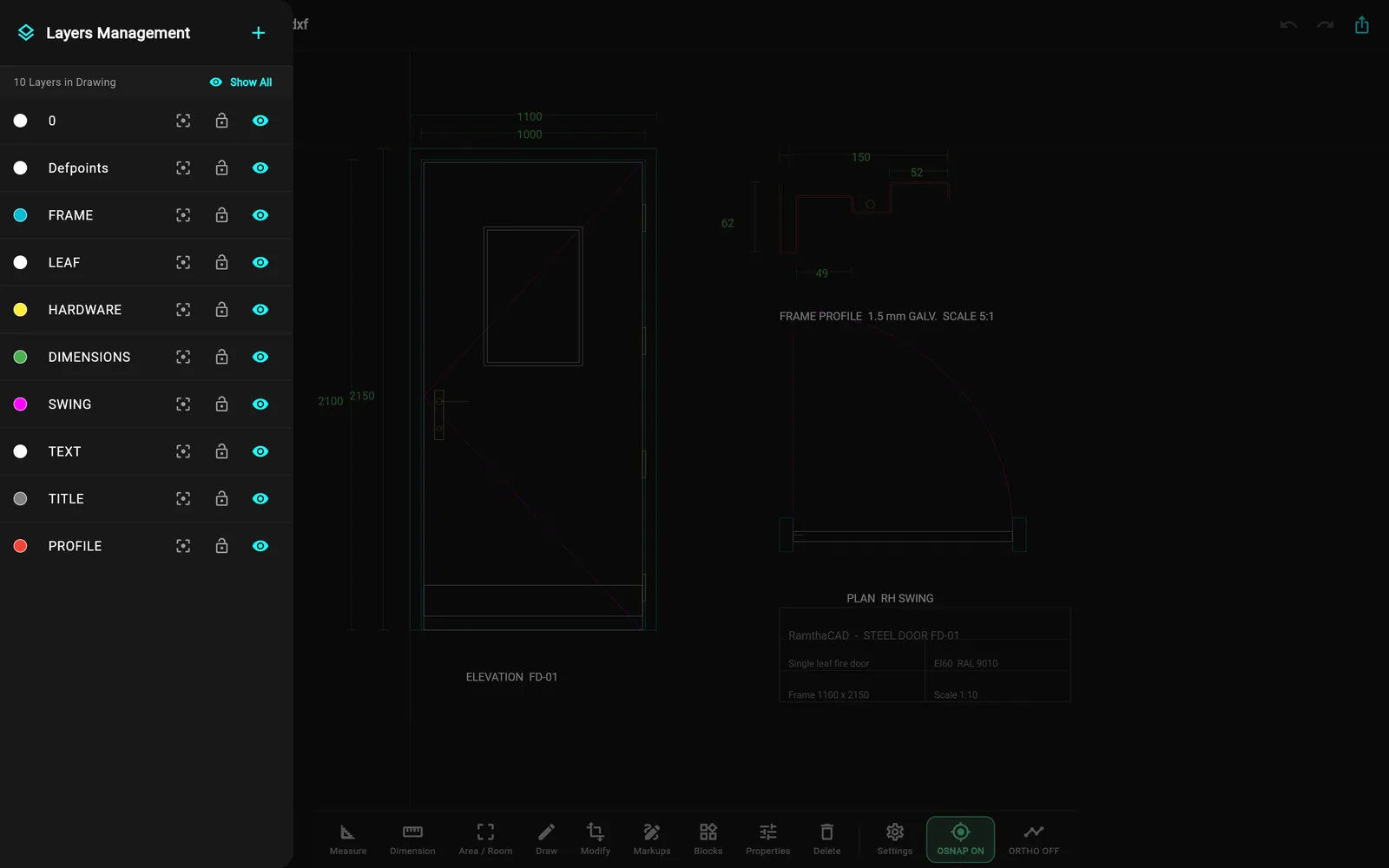Lock the TEXT layer
The image size is (1389, 868).
(x=222, y=451)
